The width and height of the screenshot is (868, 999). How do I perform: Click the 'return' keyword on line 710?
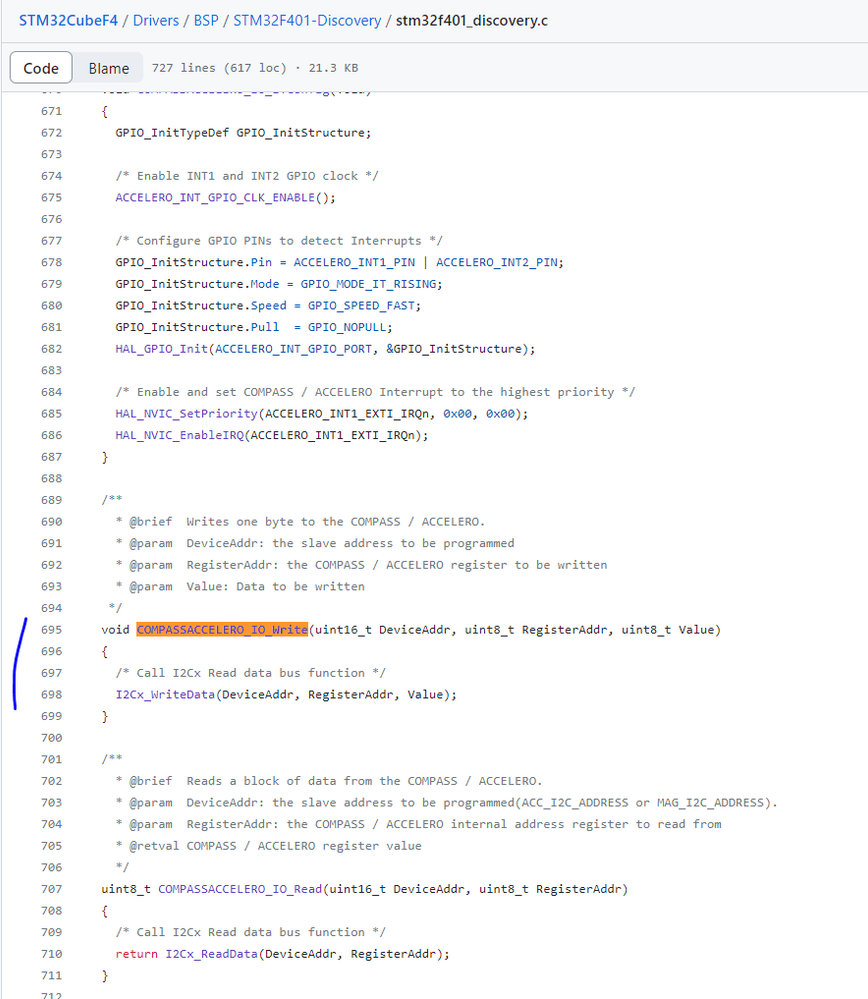(136, 954)
